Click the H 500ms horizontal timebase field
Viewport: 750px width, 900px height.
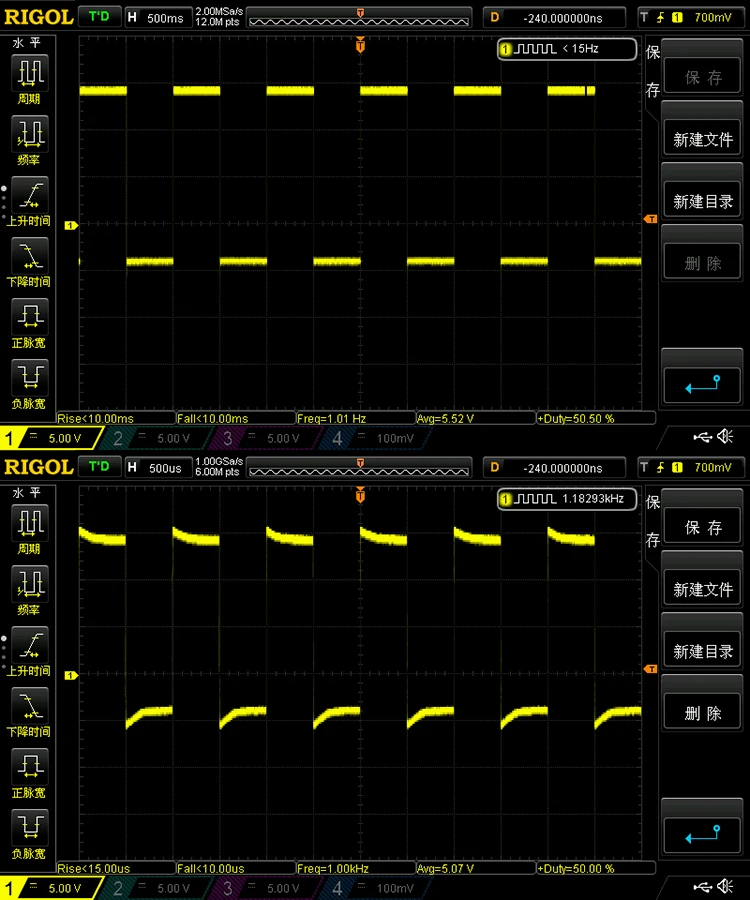click(158, 18)
